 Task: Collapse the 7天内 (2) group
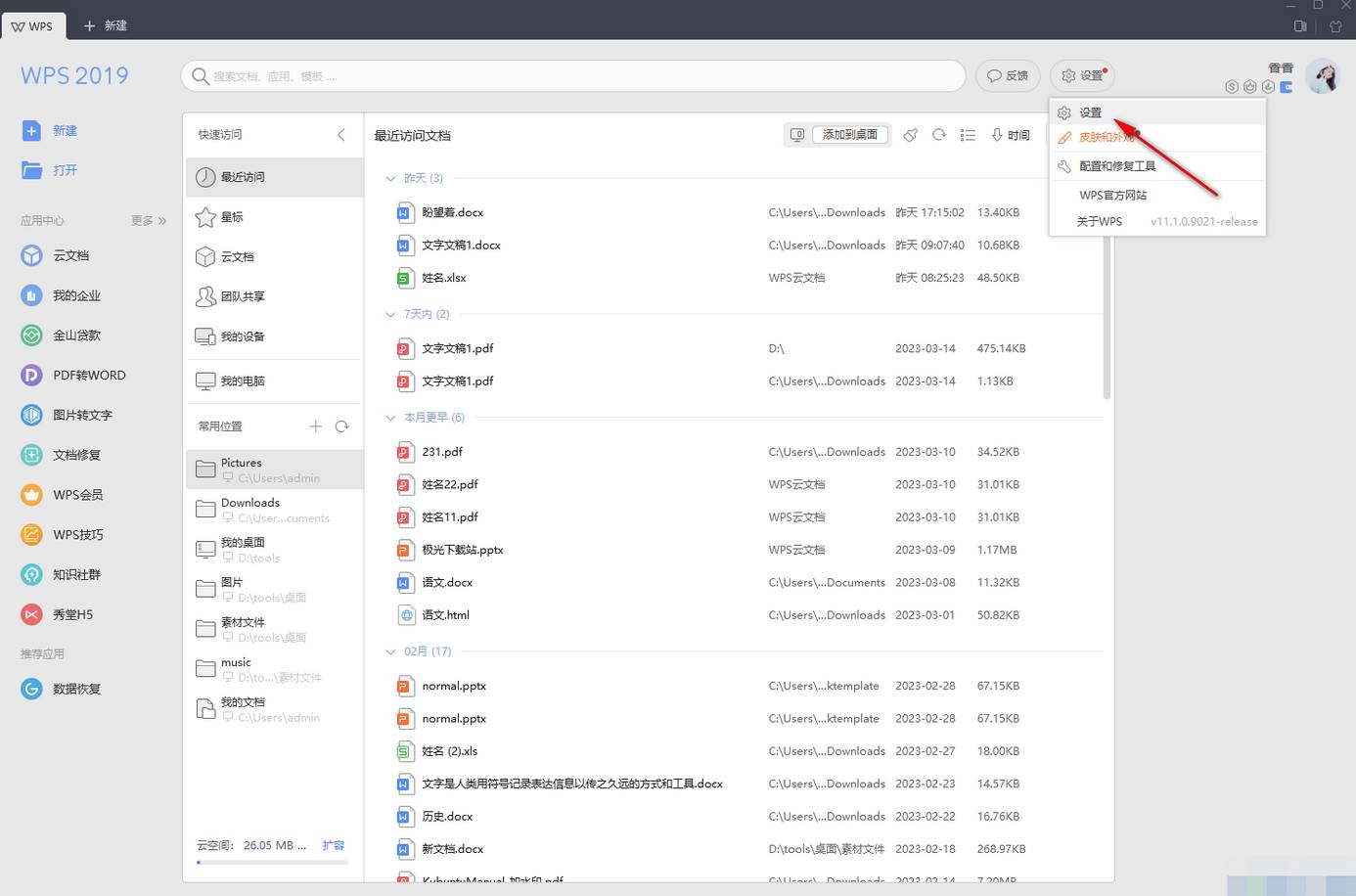tap(390, 314)
